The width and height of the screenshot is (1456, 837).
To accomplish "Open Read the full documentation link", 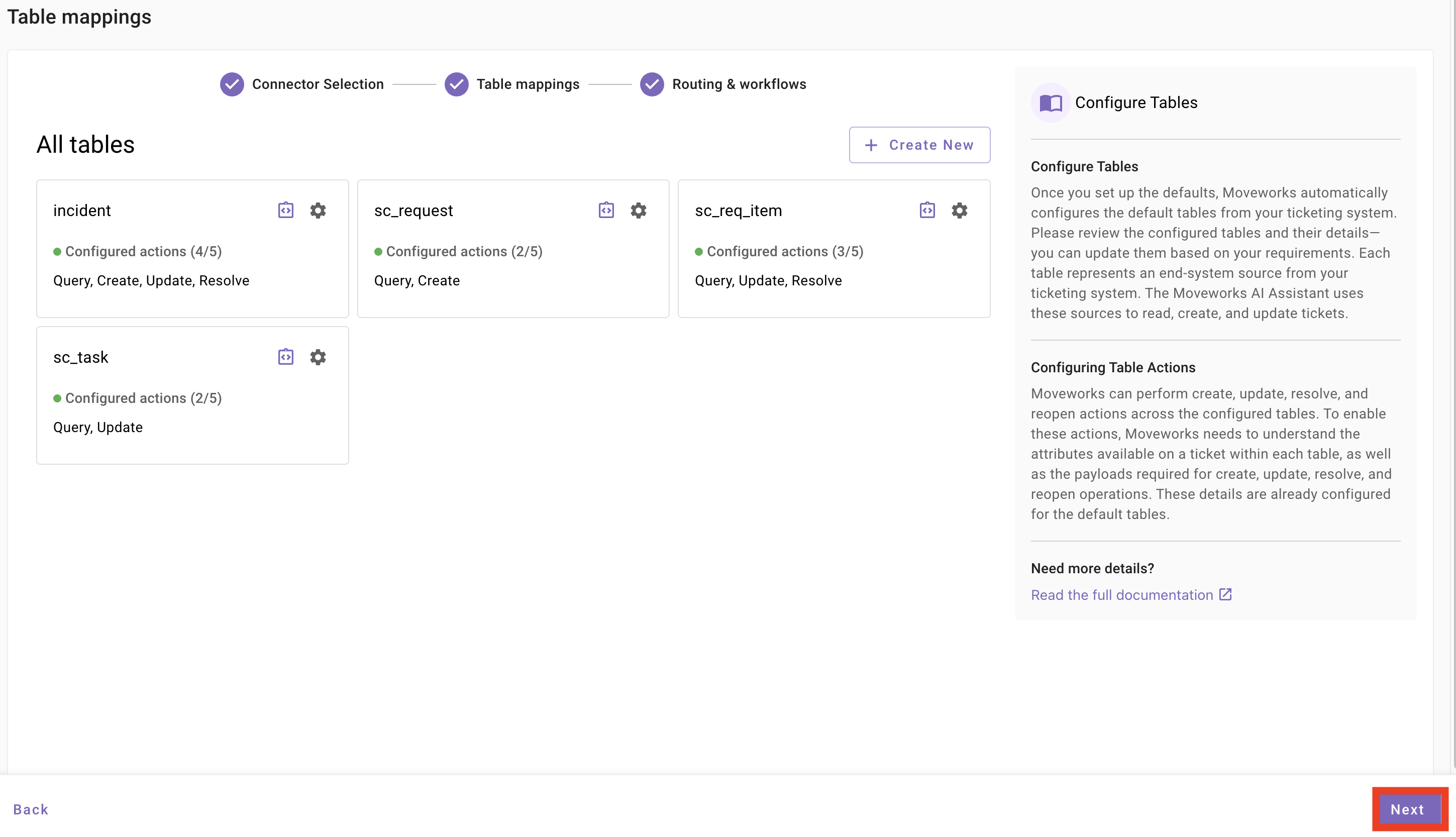I will 1122,595.
